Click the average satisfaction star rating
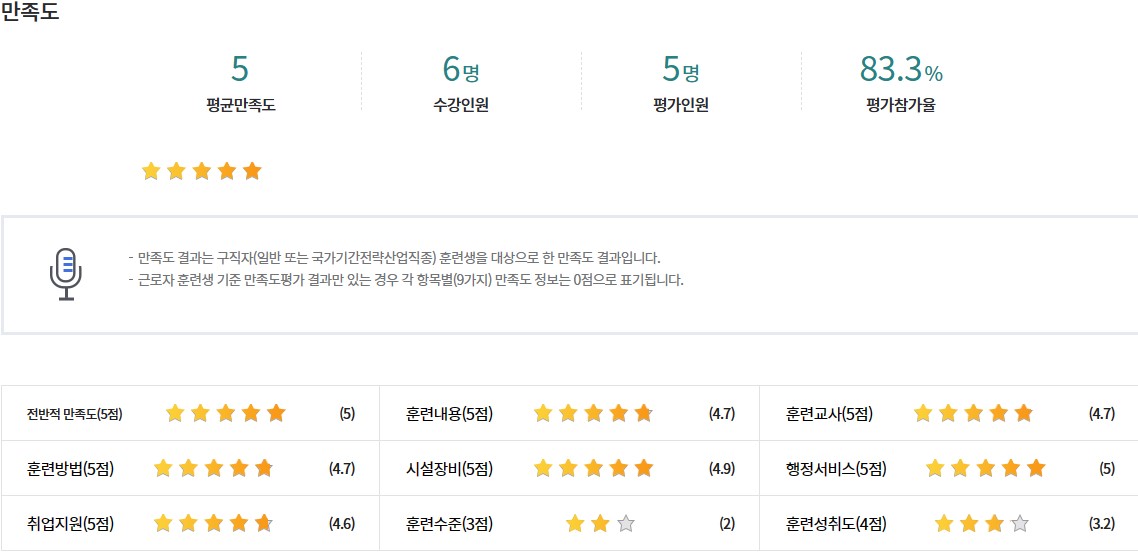This screenshot has width=1138, height=555. click(x=201, y=171)
